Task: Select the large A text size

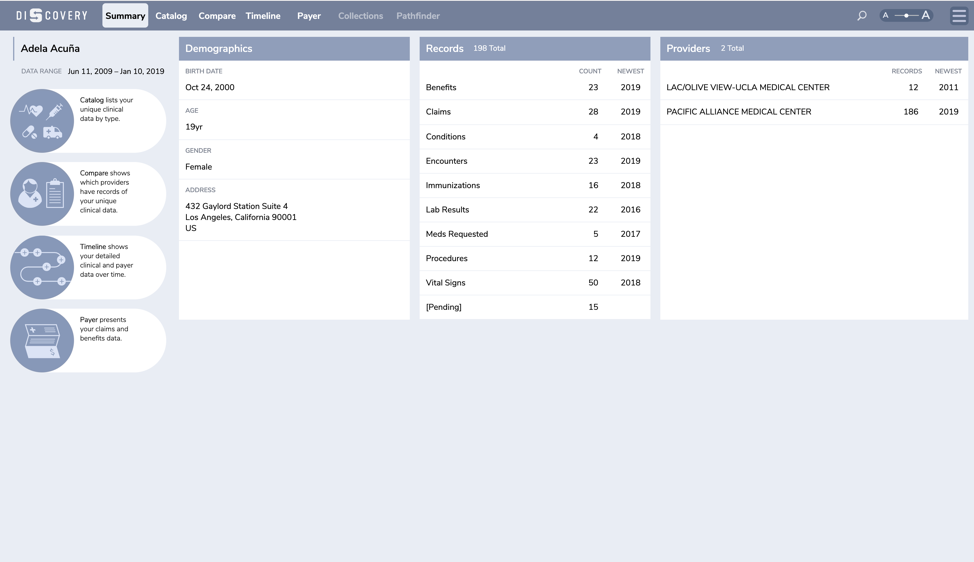Action: click(x=926, y=16)
